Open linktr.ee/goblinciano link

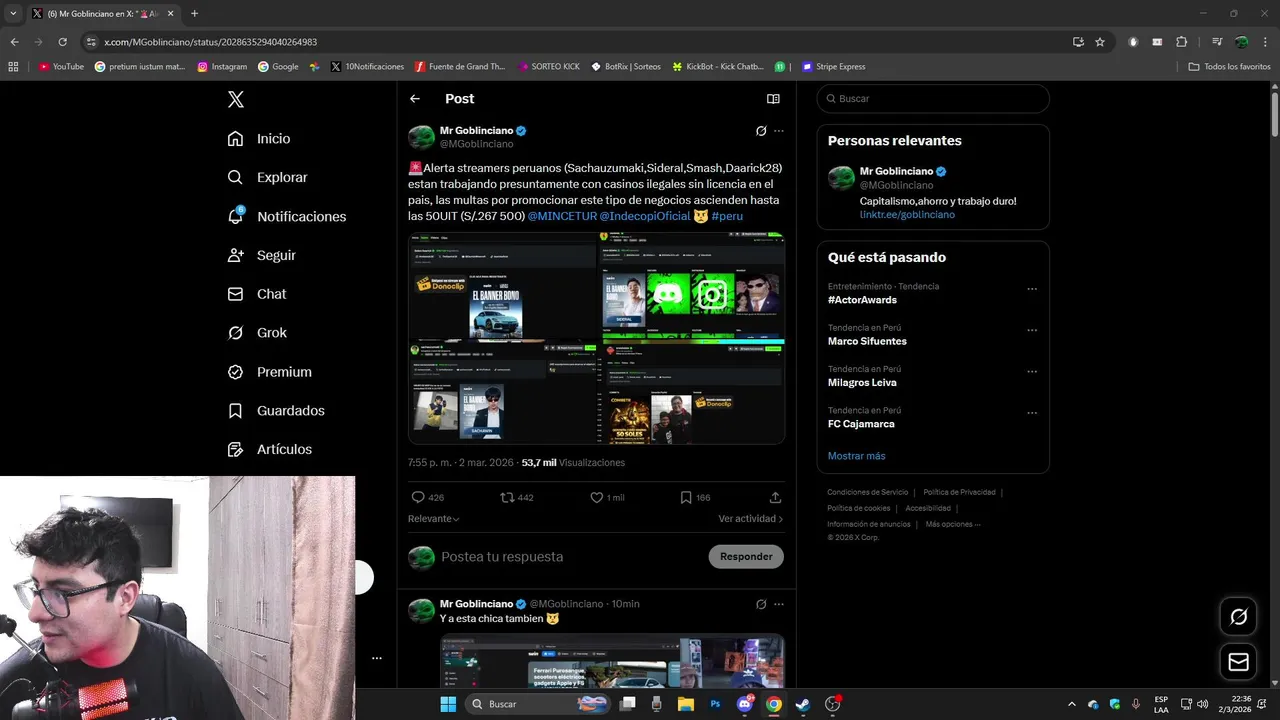(907, 215)
